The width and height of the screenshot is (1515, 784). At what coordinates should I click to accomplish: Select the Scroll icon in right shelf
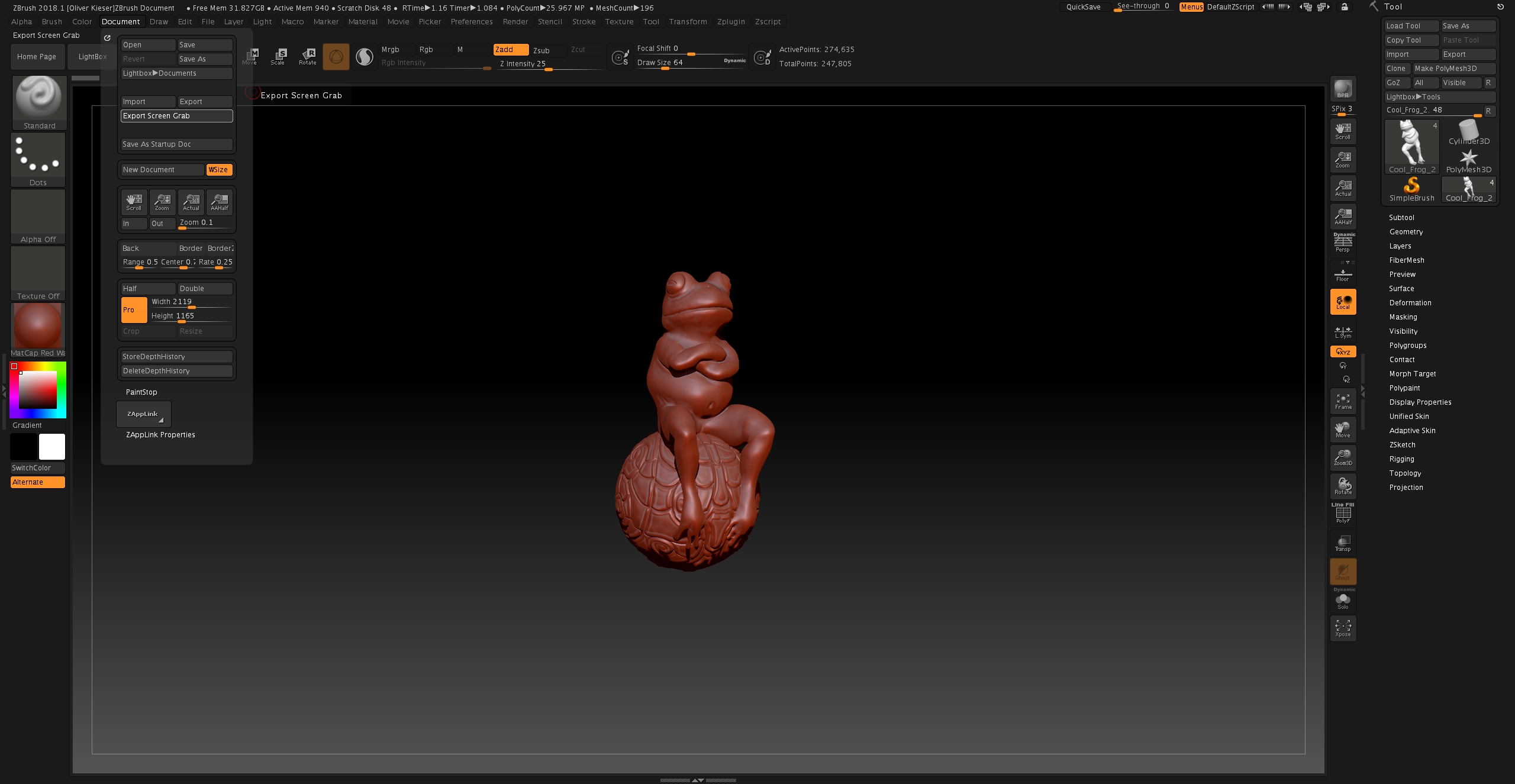(1343, 131)
